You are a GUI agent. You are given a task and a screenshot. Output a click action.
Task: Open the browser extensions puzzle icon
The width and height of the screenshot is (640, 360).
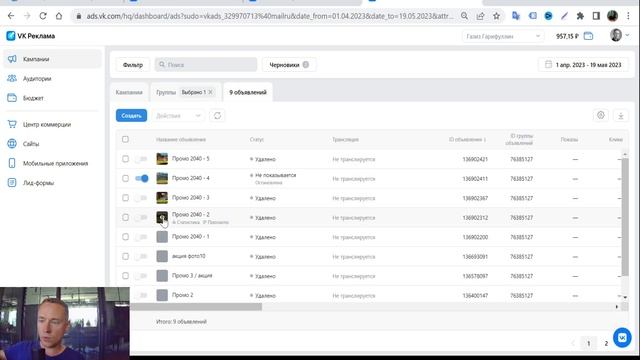point(580,16)
